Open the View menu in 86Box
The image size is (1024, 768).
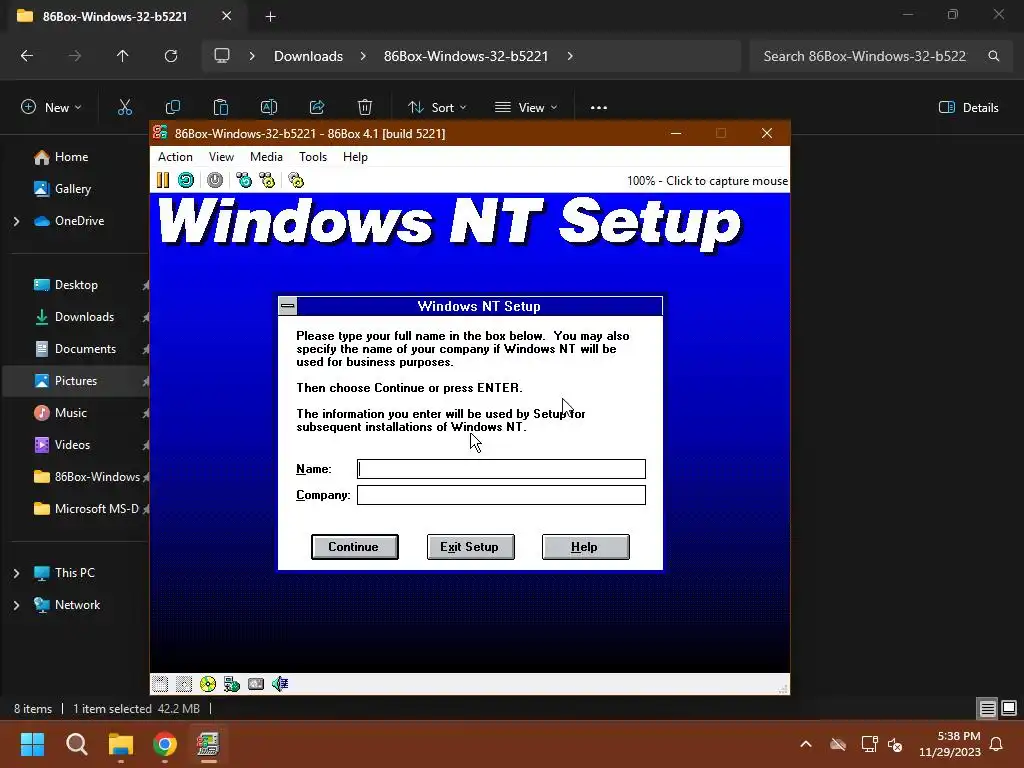[221, 157]
